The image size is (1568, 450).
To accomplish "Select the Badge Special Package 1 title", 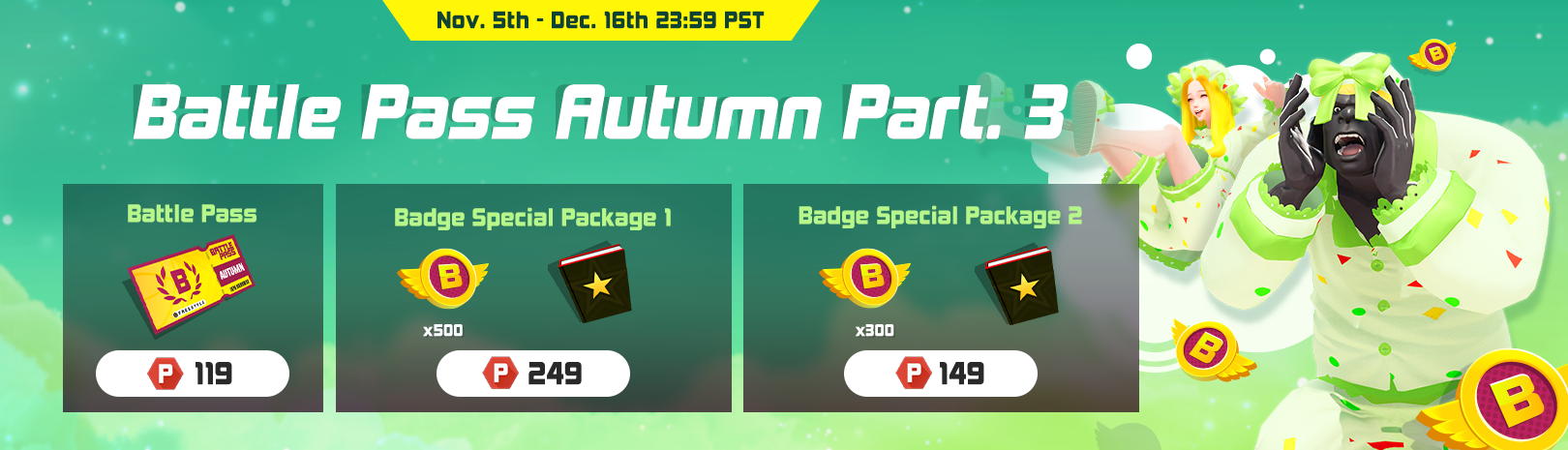I will pos(533,218).
